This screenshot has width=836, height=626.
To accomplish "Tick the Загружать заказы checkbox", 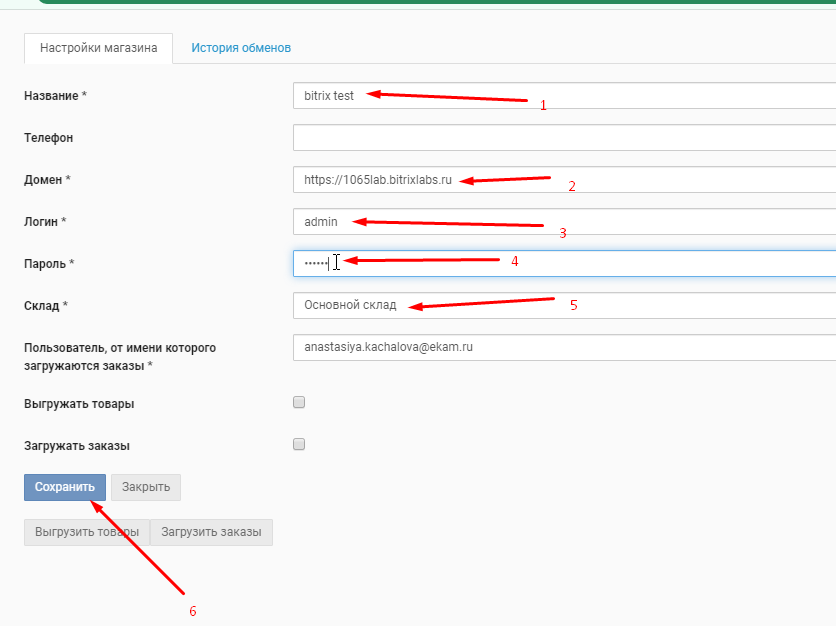I will tap(299, 444).
